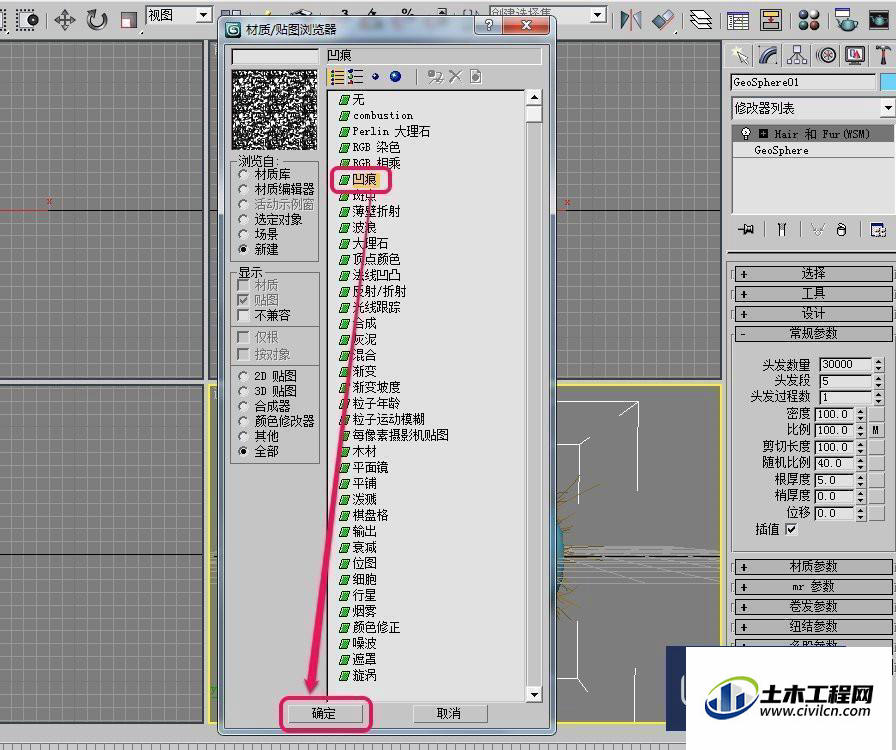Open Curve Editor from main toolbar
This screenshot has height=750, width=896.
click(738, 20)
